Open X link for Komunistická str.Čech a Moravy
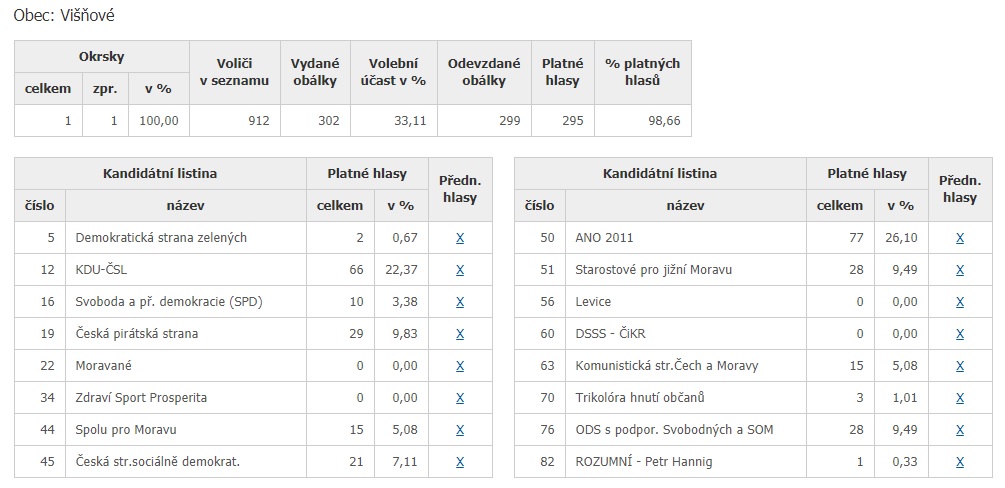The image size is (1005, 488). click(x=959, y=366)
